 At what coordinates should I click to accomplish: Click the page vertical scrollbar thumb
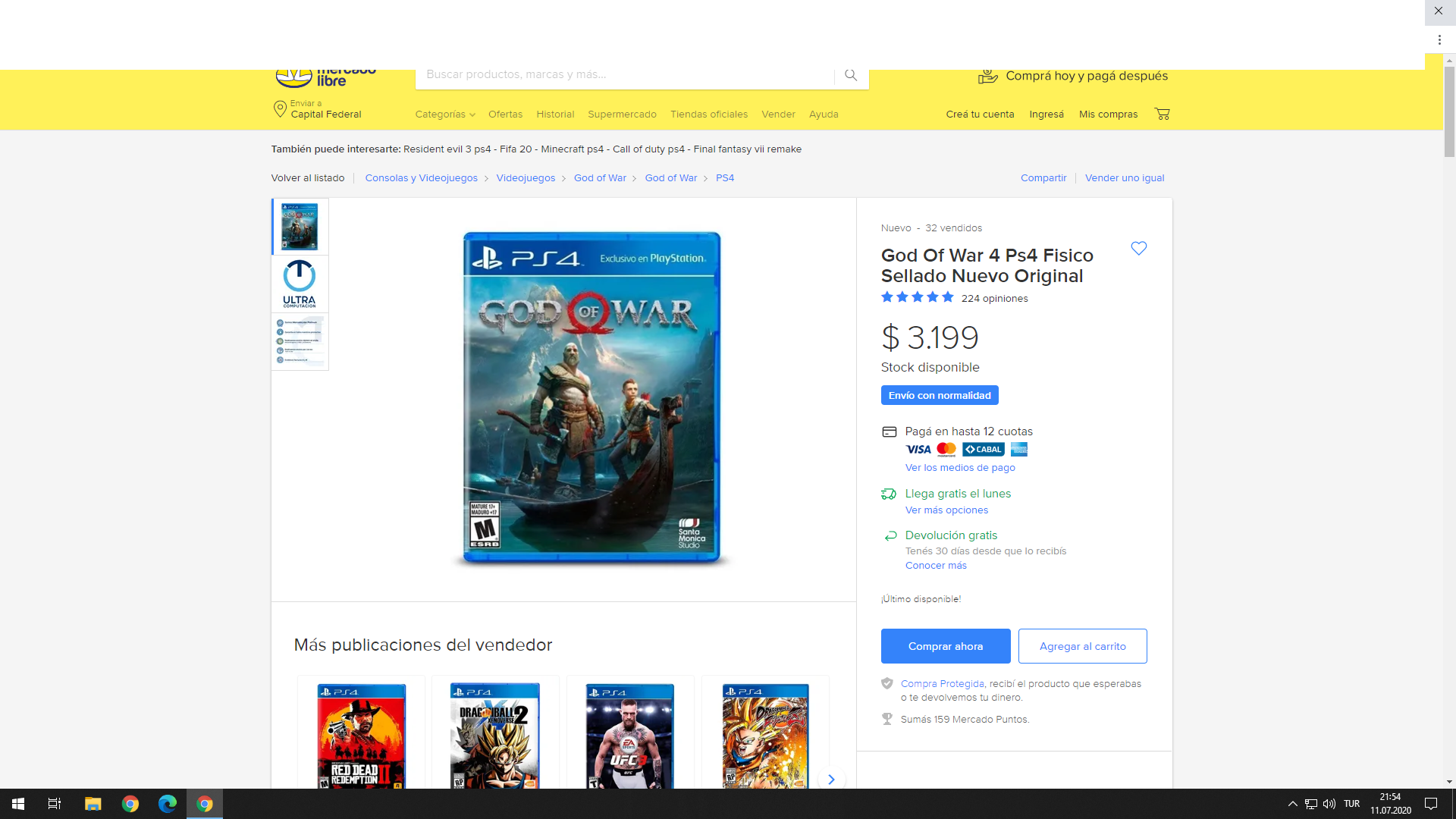1449,111
